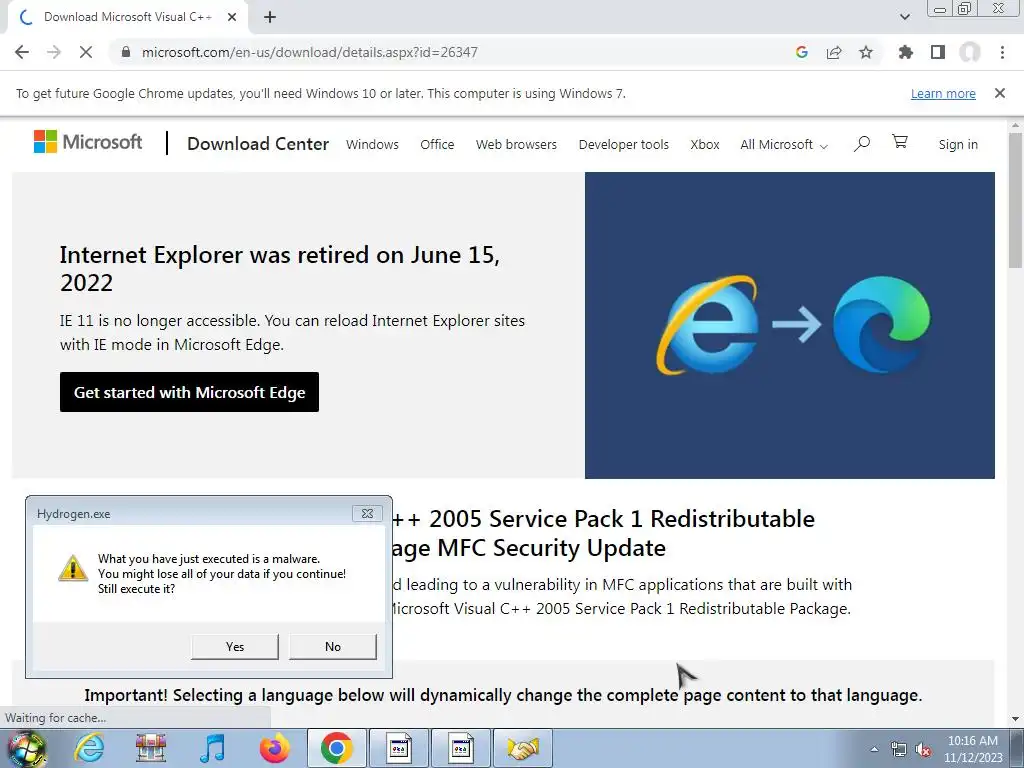Open the shopping cart icon
This screenshot has height=768, width=1024.
[900, 142]
